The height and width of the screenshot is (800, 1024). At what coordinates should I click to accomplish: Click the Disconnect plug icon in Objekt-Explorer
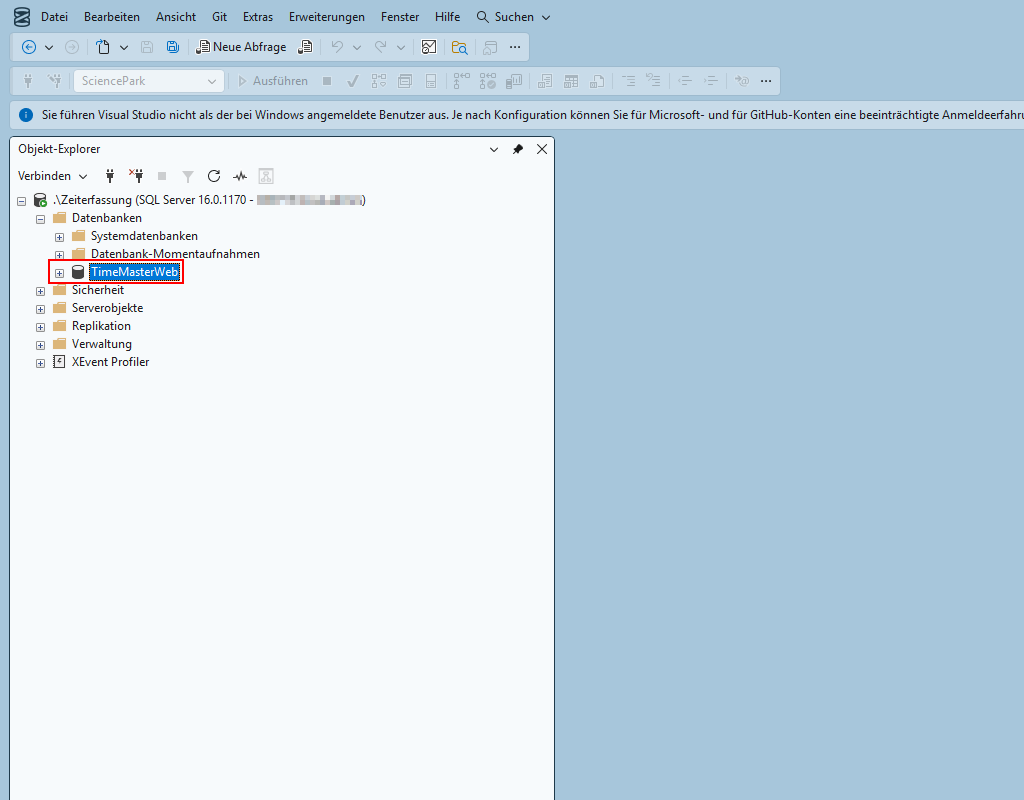[137, 176]
